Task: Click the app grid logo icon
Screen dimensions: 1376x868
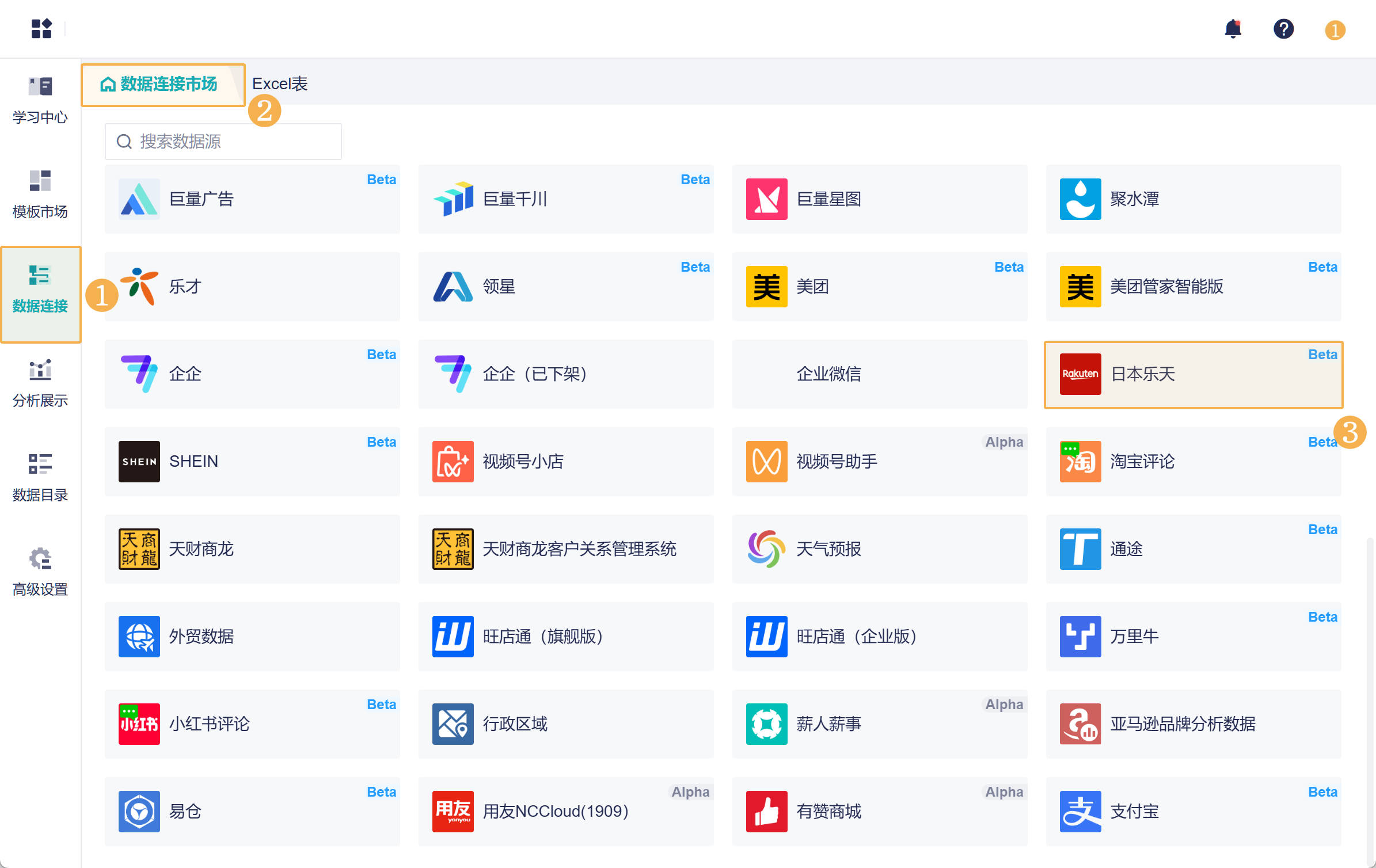Action: 41,29
